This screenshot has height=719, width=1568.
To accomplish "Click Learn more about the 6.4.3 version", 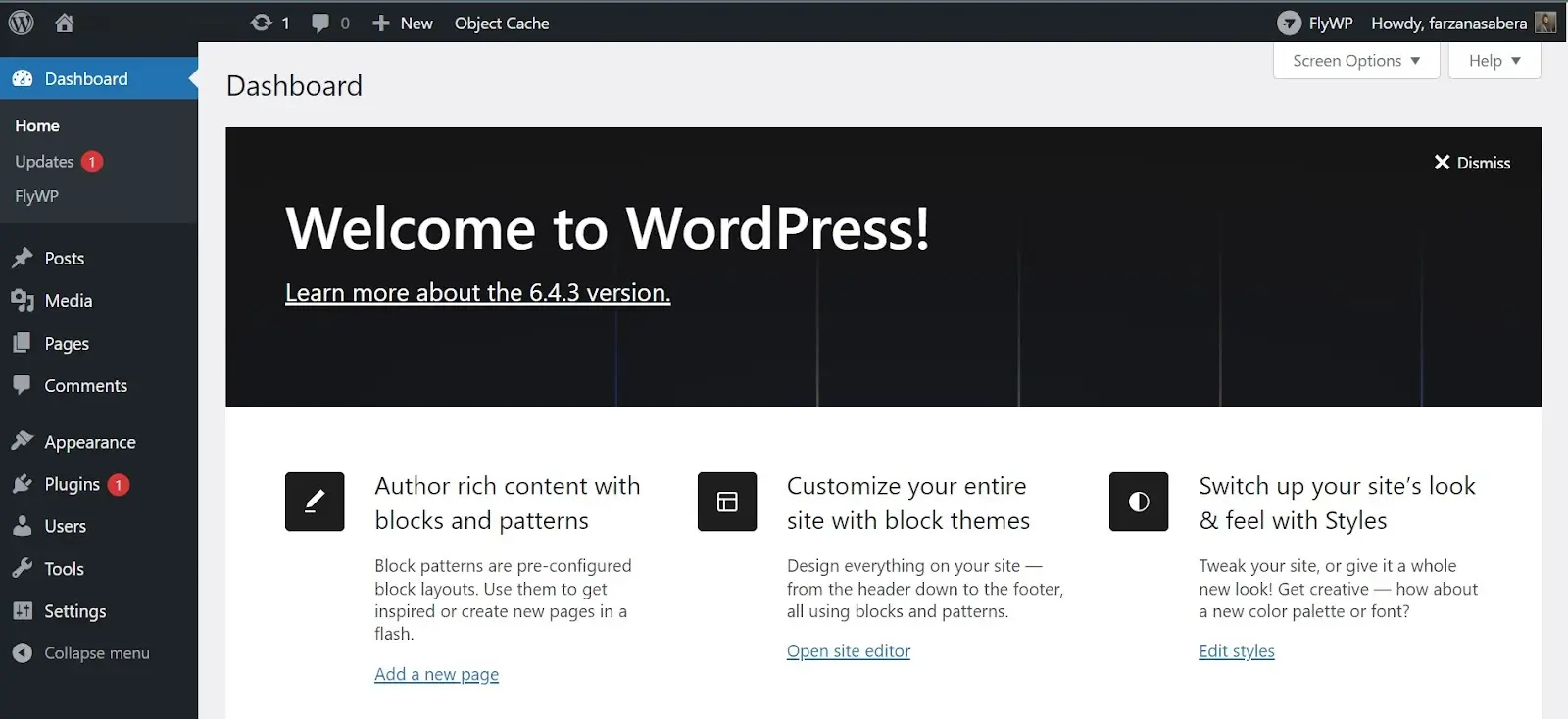I will click(478, 292).
